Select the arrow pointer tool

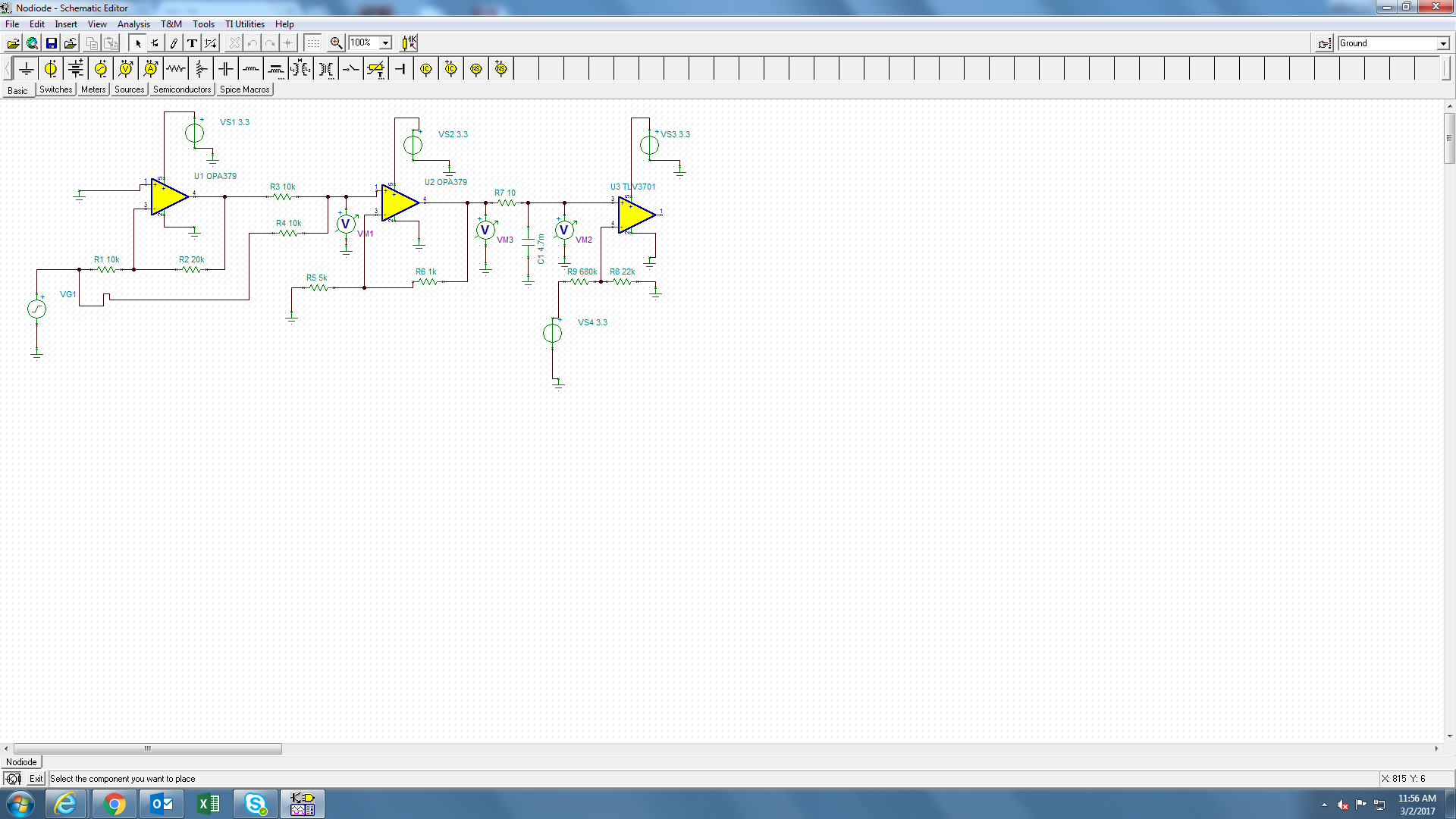(x=138, y=43)
